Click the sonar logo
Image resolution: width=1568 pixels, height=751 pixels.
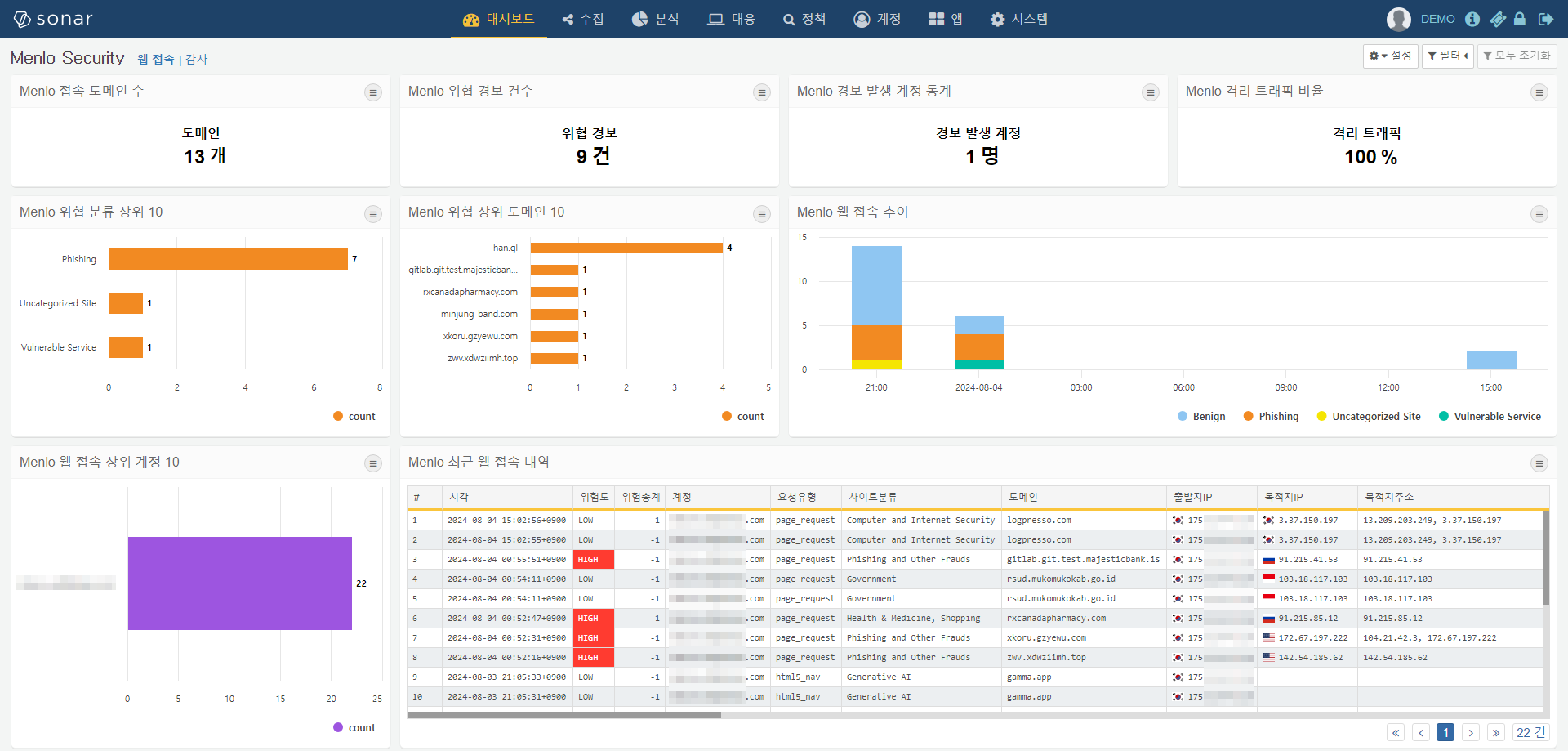tap(53, 19)
